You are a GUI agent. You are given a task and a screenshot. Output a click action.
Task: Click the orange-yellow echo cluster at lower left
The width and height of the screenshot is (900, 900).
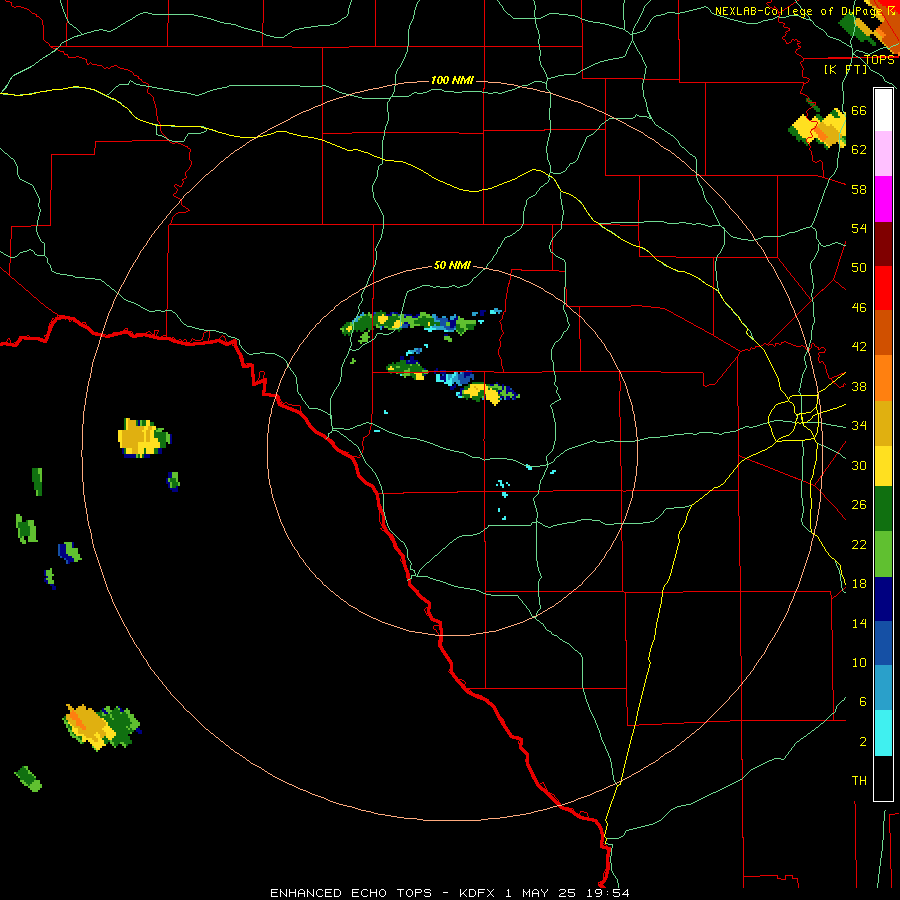tap(102, 726)
